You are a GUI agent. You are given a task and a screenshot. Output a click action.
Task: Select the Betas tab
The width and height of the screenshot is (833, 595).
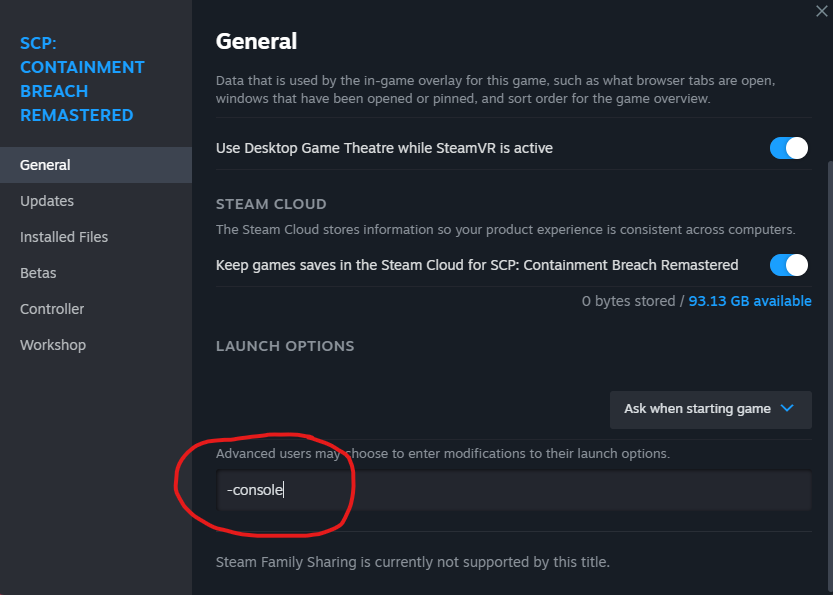click(x=38, y=273)
